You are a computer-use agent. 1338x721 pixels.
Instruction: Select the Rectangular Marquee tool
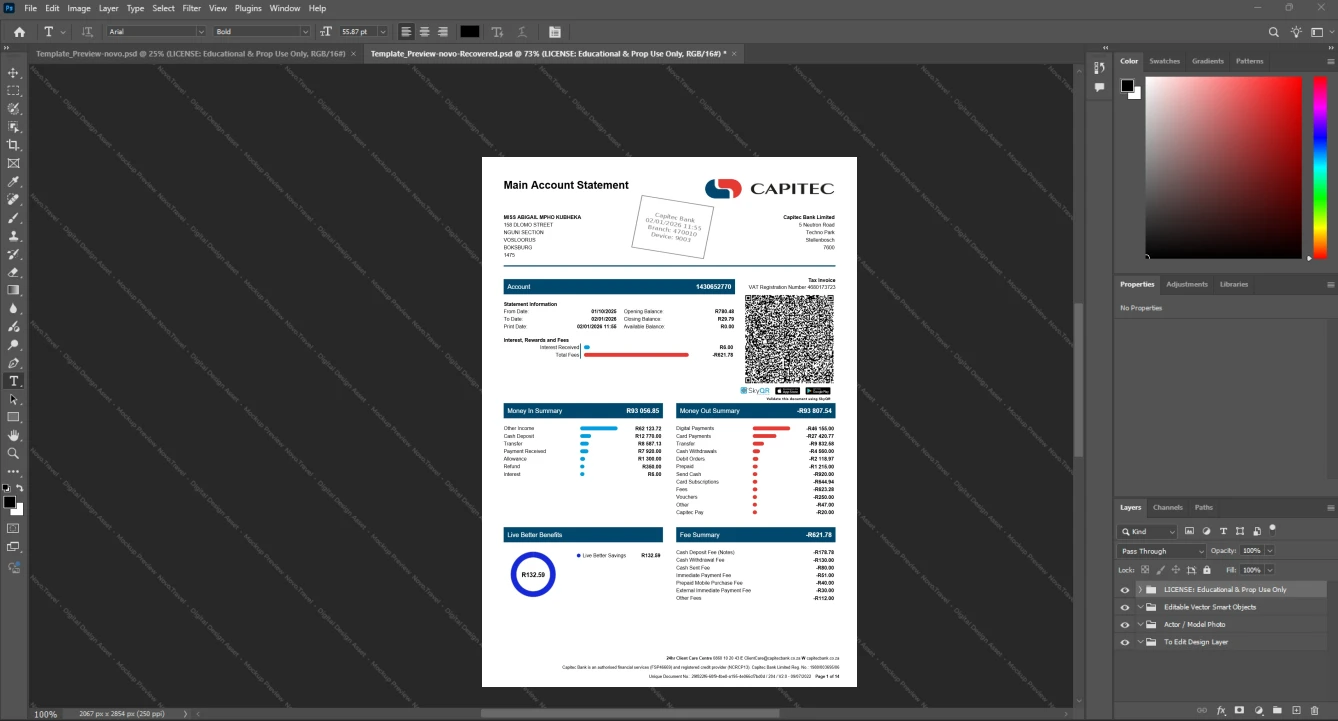14,91
